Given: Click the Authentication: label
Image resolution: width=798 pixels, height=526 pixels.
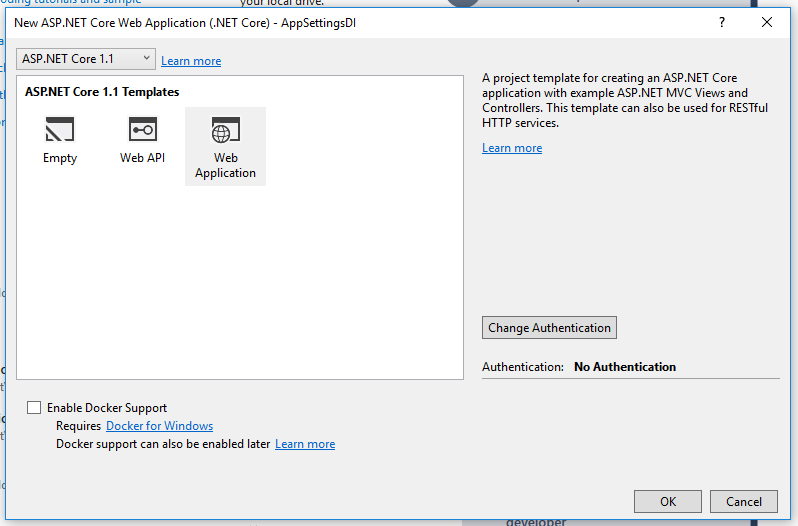Looking at the screenshot, I should coord(523,367).
